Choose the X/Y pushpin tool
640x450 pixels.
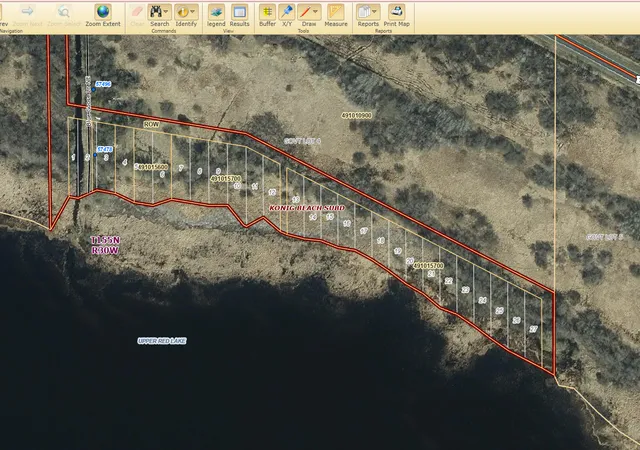click(x=287, y=12)
